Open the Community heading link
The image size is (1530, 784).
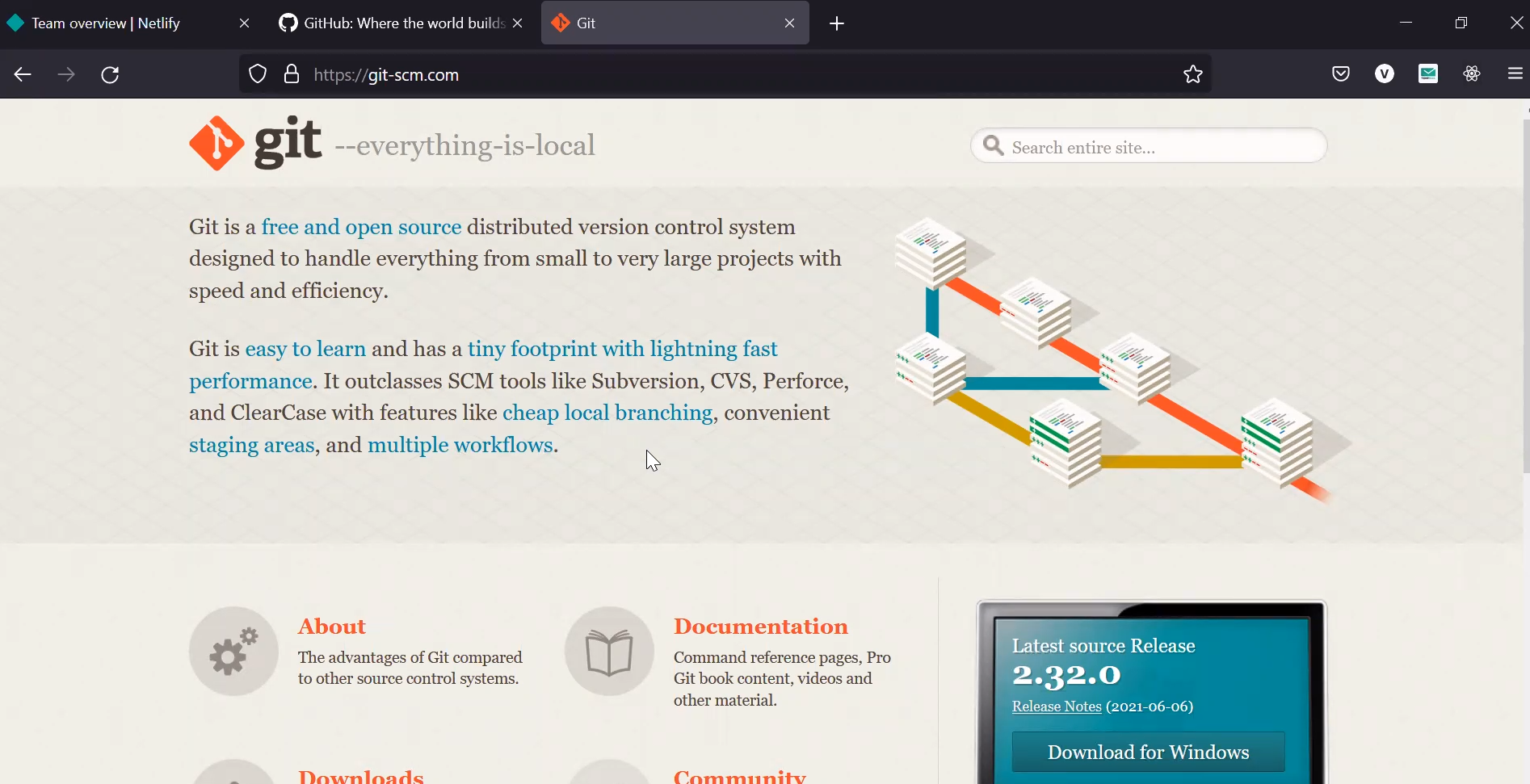(740, 776)
